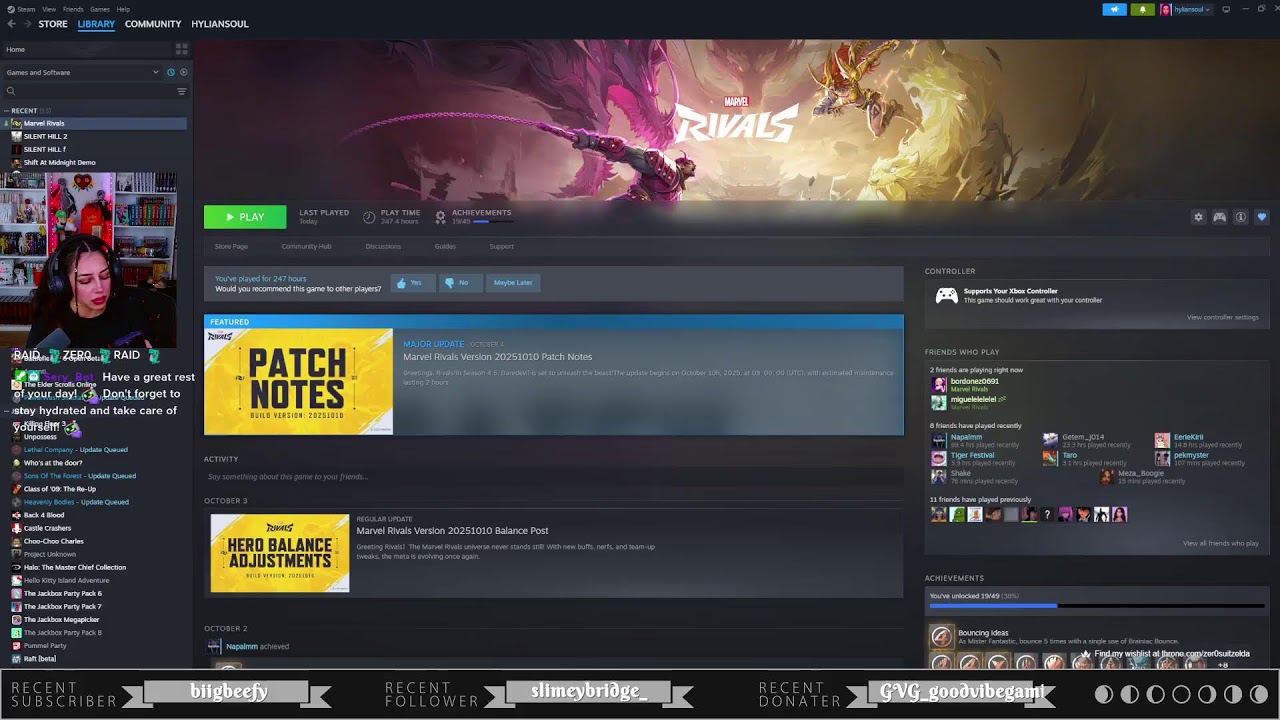Expand the Games and Software dropdown
This screenshot has height=720, width=1280.
(82, 72)
